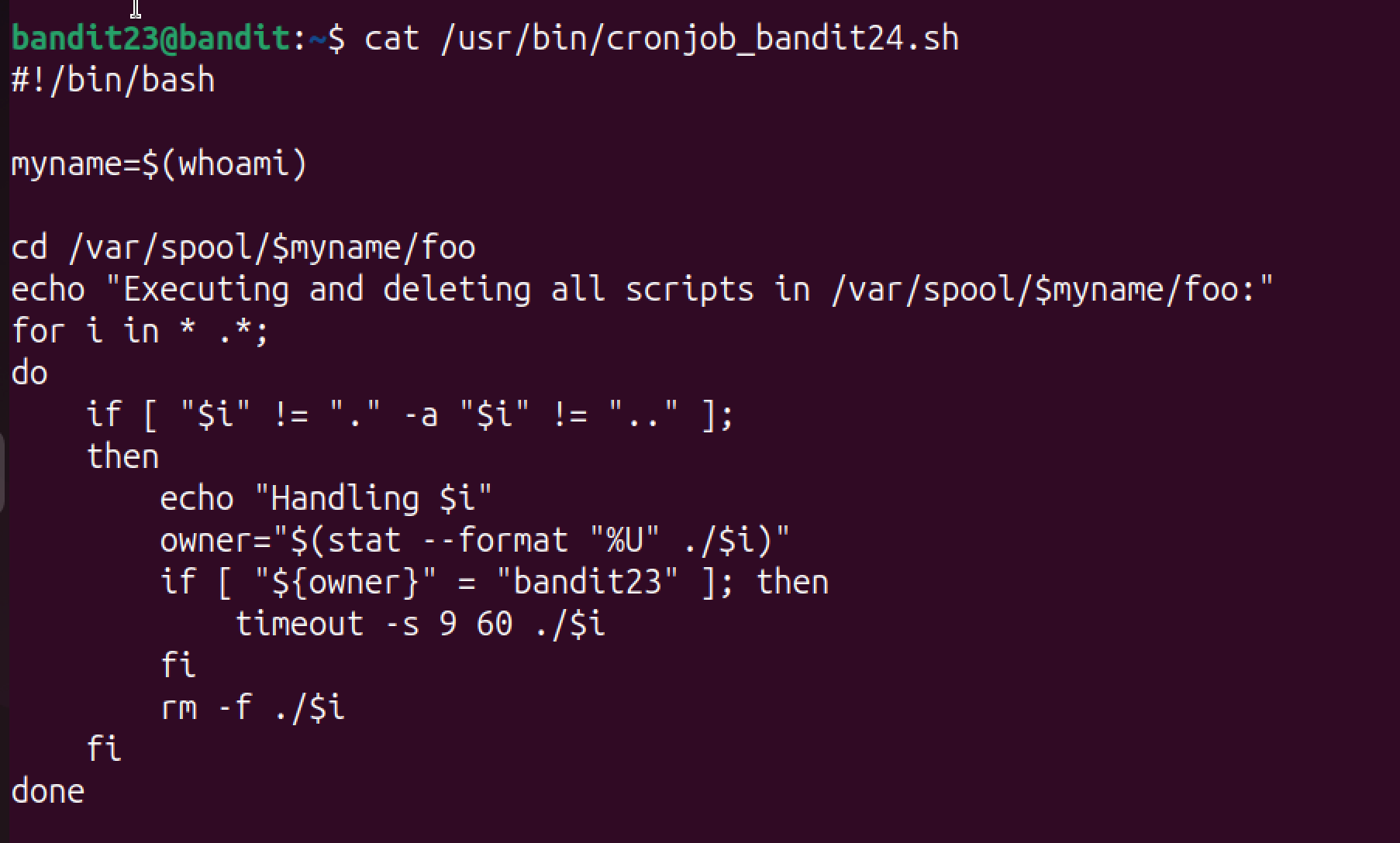Click the left edge panel handle
This screenshot has height=843, width=1400.
[x=2, y=473]
